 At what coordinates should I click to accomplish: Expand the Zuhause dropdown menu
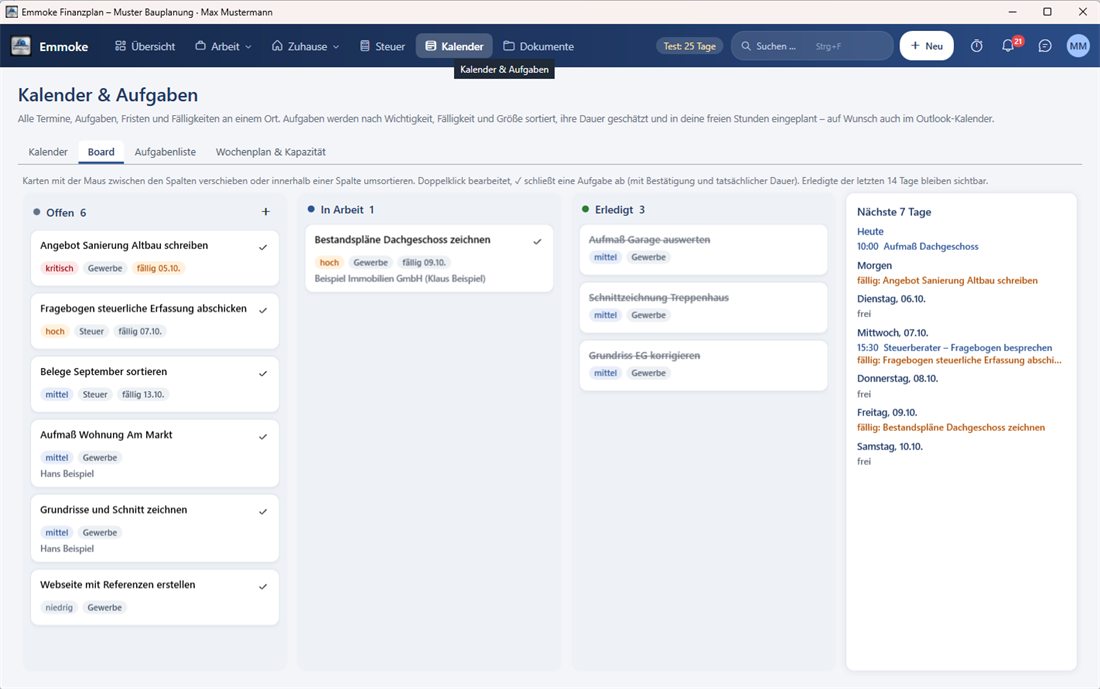coord(306,46)
